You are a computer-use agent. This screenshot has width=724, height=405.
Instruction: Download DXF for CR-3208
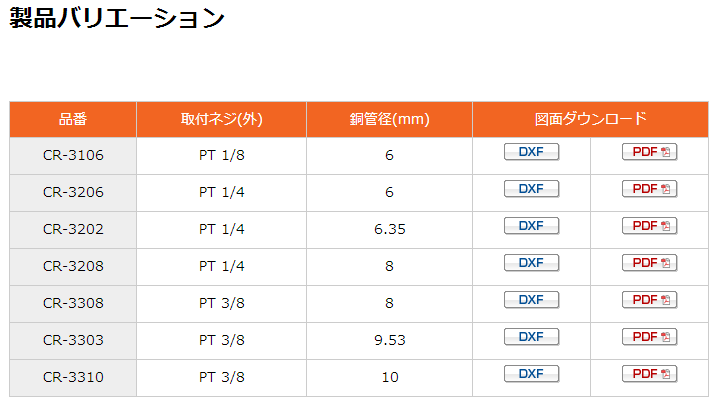(x=531, y=263)
